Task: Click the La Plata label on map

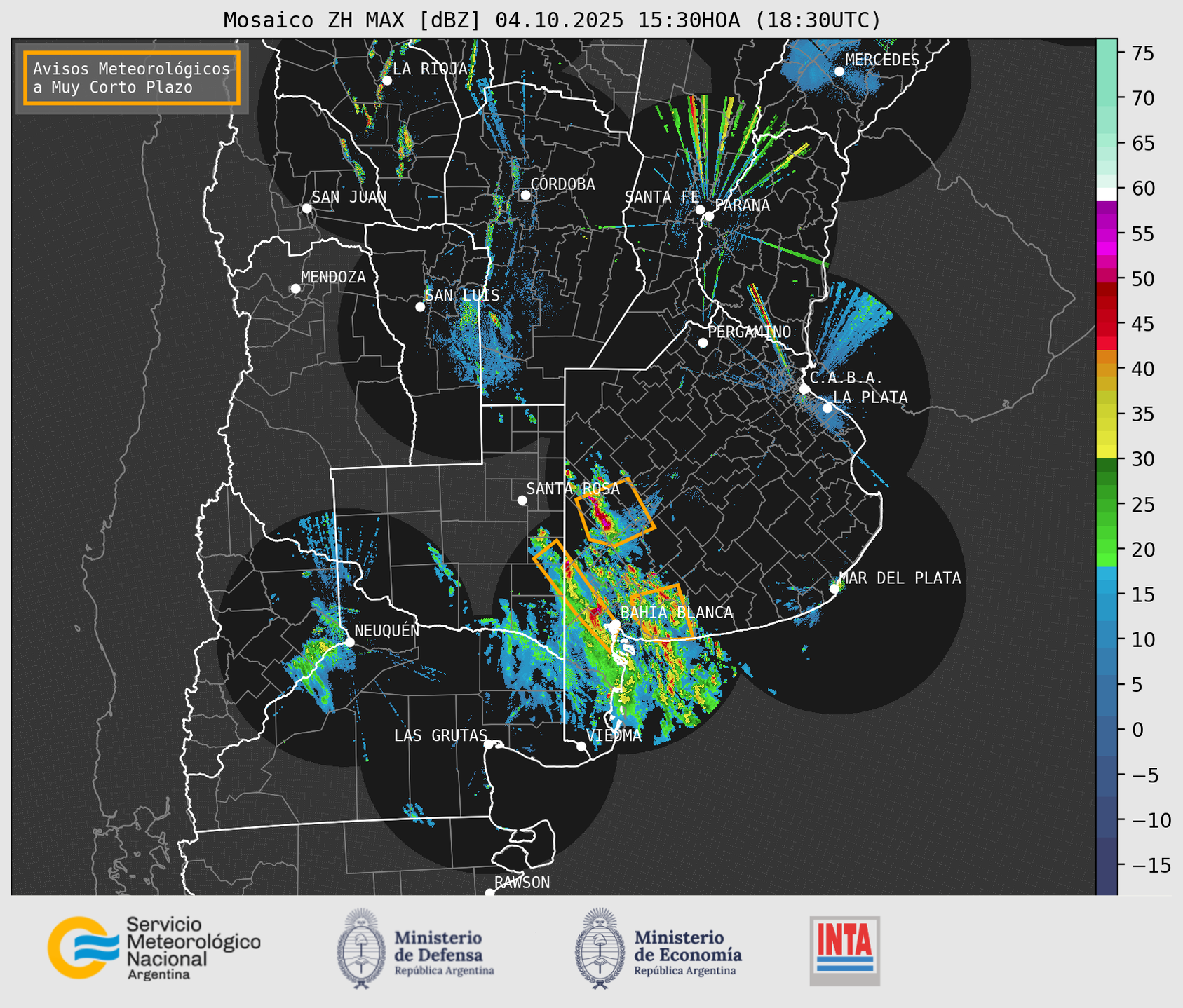Action: coord(870,397)
